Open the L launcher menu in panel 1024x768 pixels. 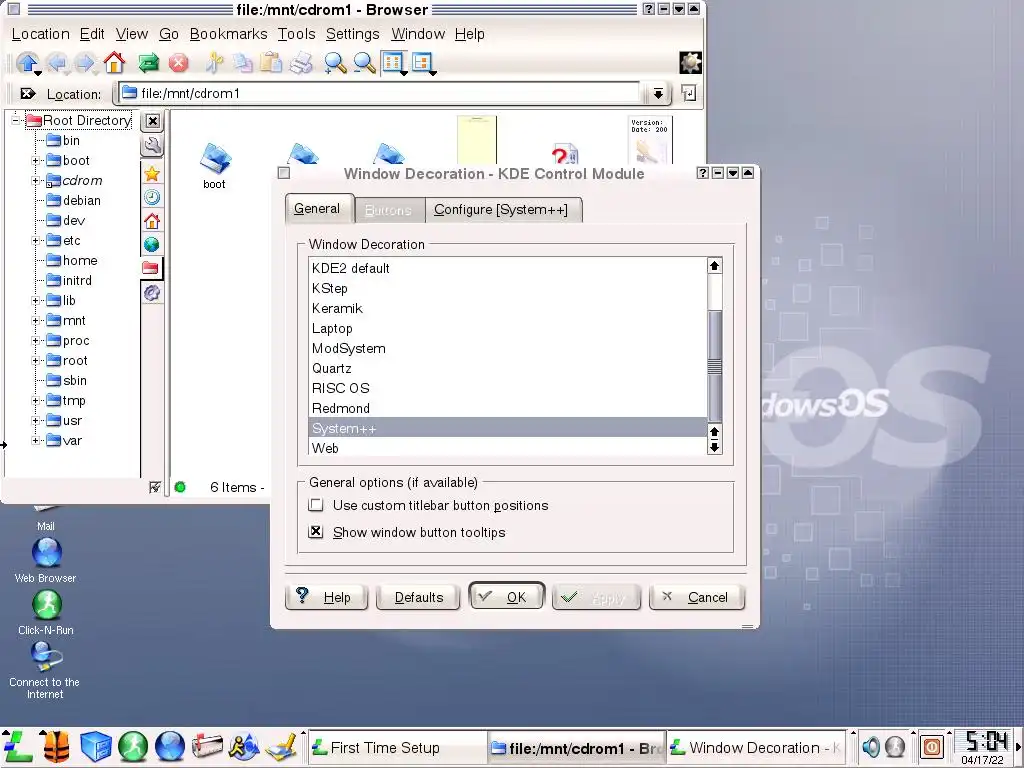[18, 746]
